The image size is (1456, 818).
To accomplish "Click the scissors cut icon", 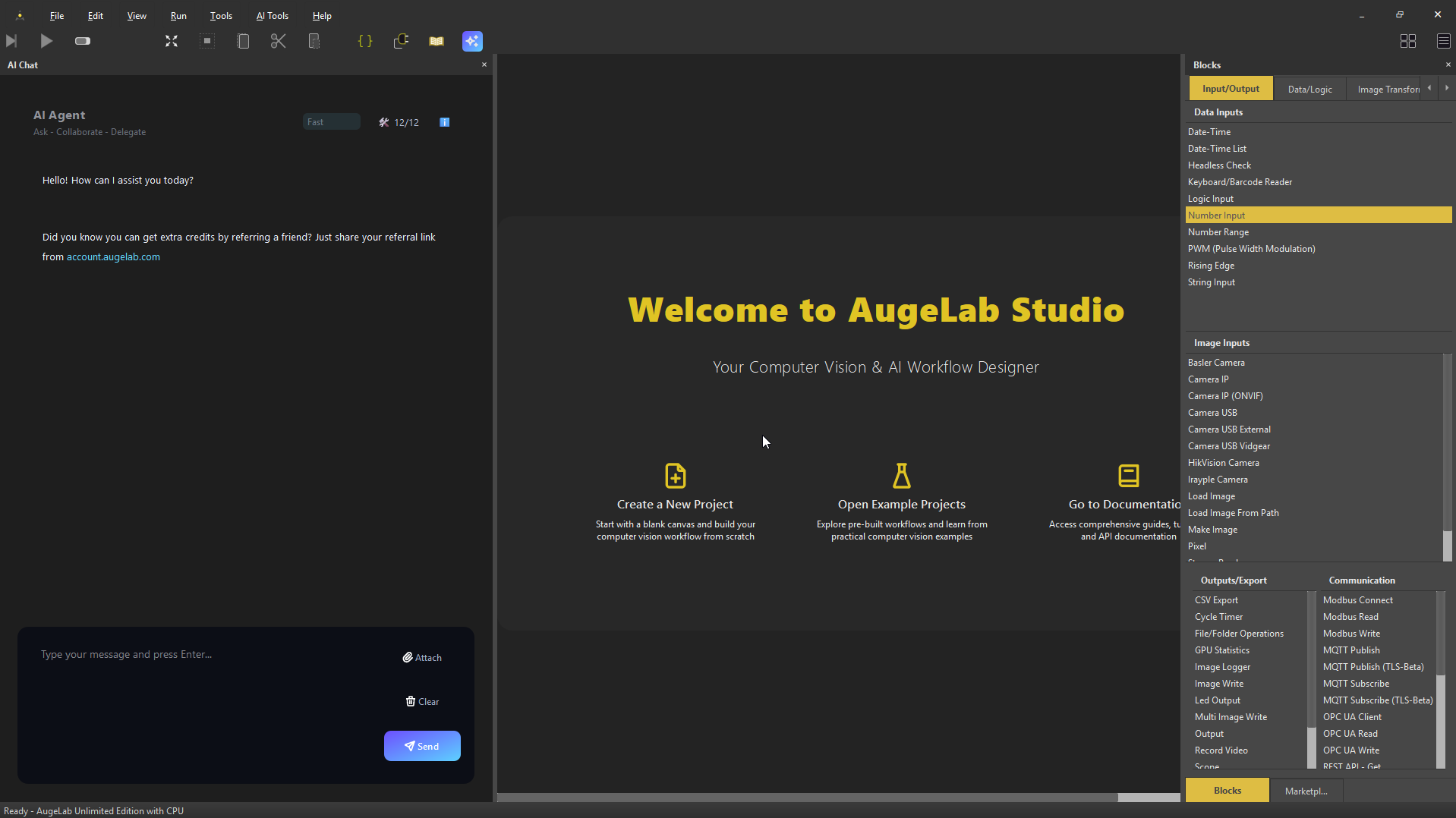I will tap(279, 41).
